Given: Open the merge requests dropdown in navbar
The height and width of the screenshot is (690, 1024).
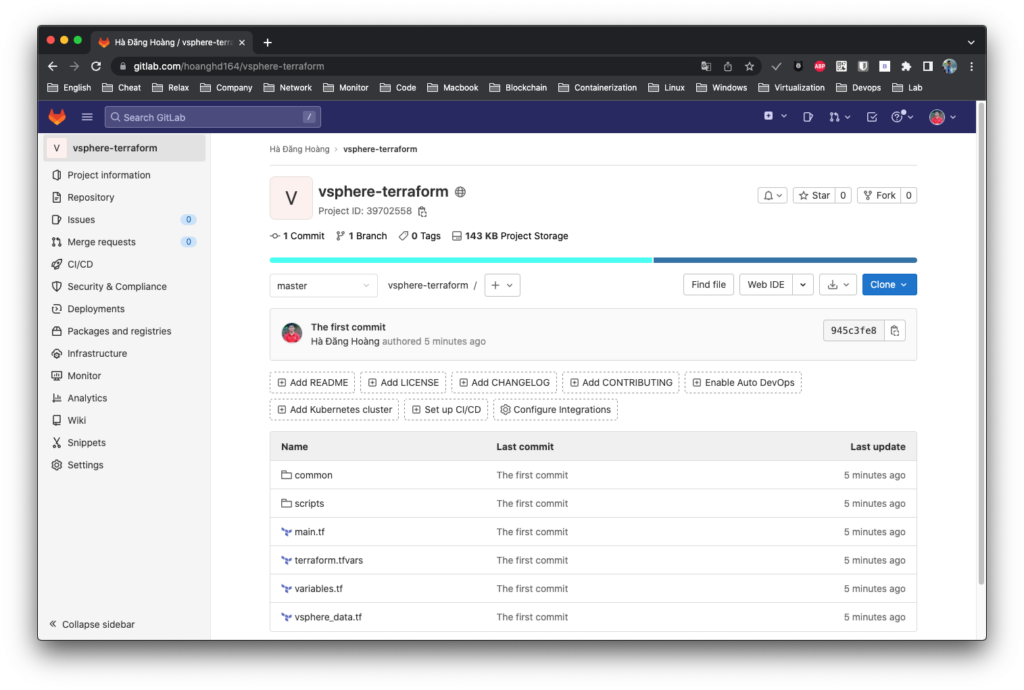Looking at the screenshot, I should (839, 117).
